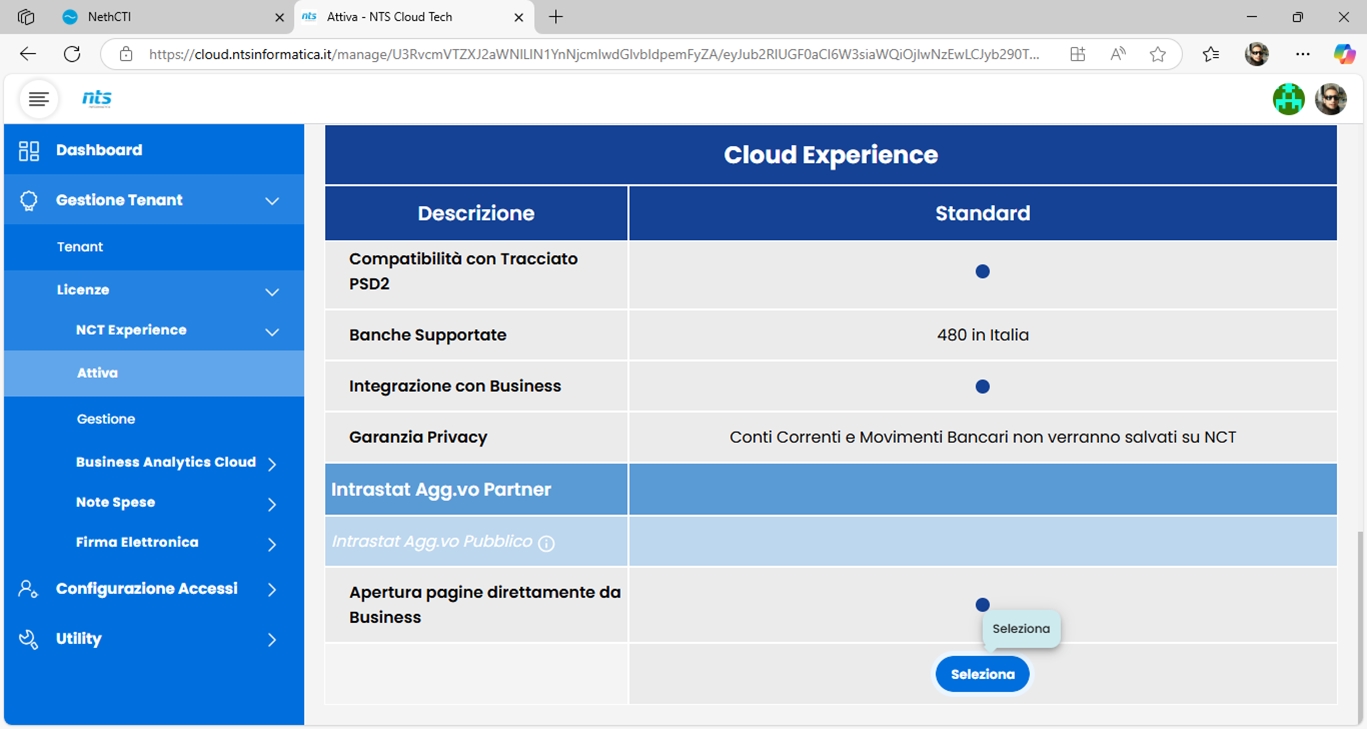
Task: Click info icon next to Intrastat Agg.vo Pubblico
Action: pyautogui.click(x=546, y=543)
